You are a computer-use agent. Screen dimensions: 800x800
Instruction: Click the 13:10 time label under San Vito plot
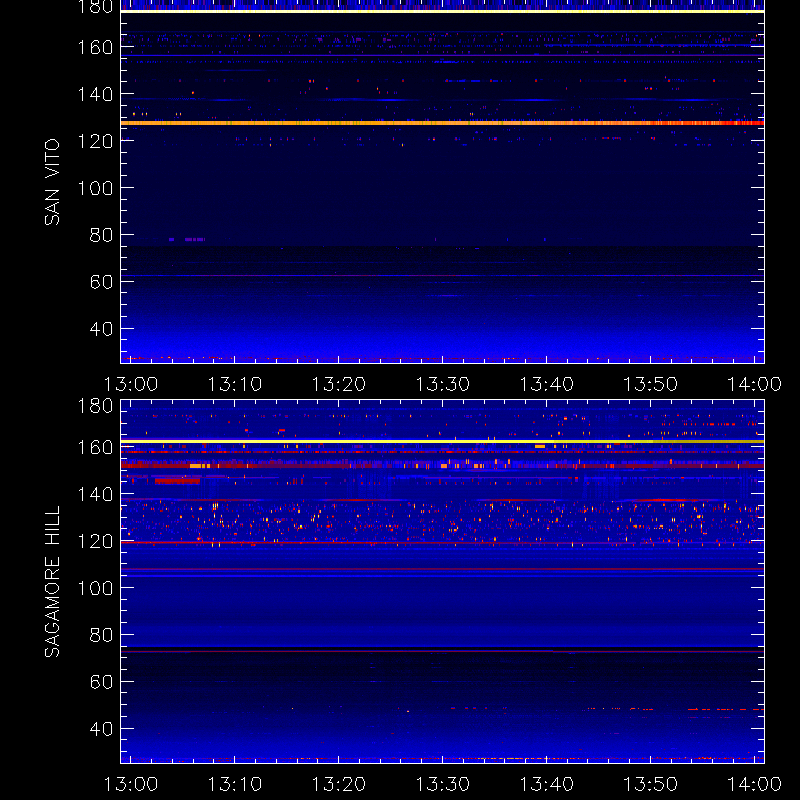[235, 384]
